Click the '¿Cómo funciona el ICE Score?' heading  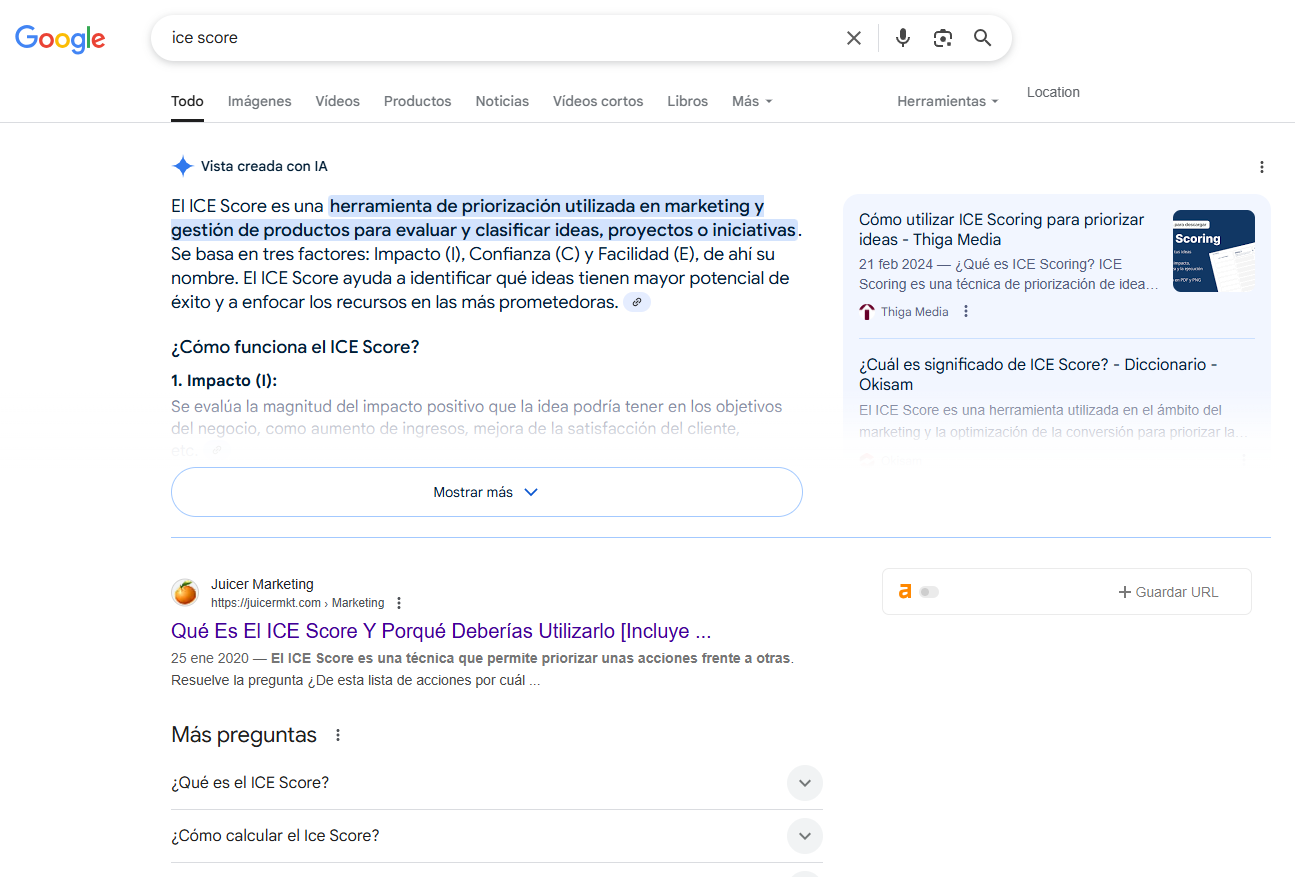point(295,347)
